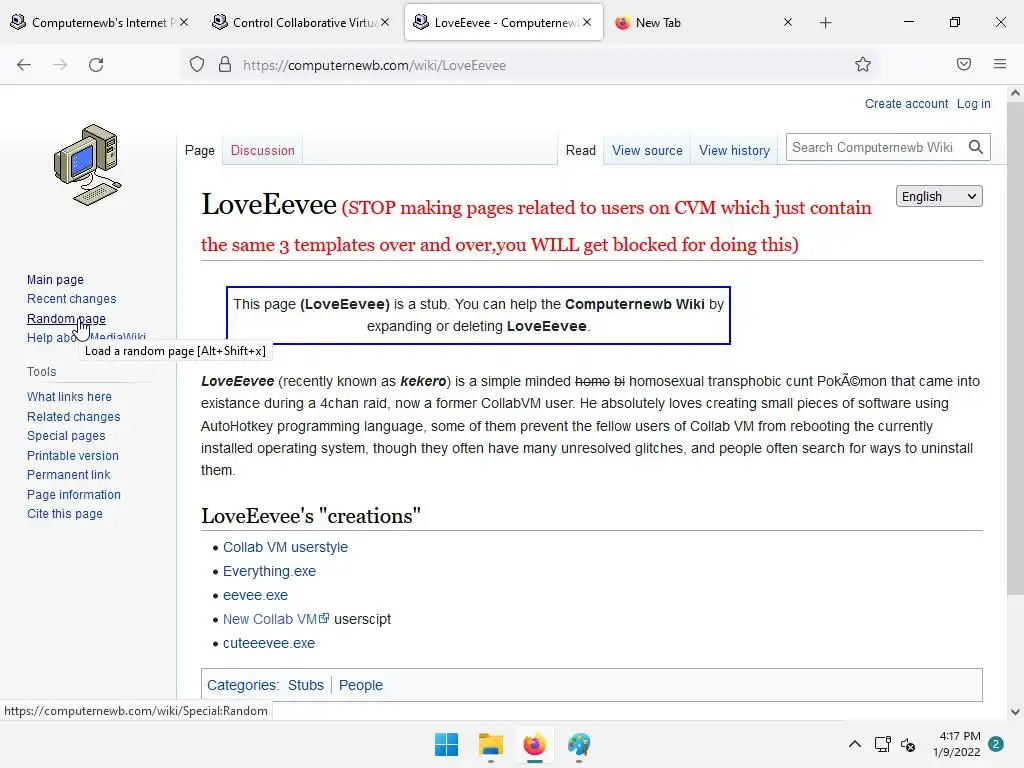
Task: Click the Computernewb wiki computer logo
Action: (88, 165)
